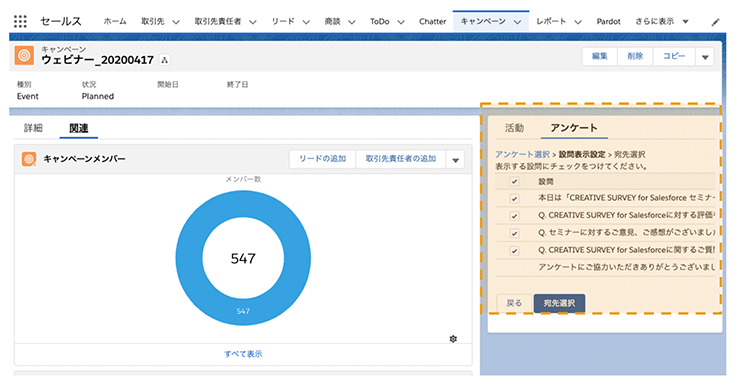Click リードの追加 button
This screenshot has width=740, height=390.
[x=322, y=159]
